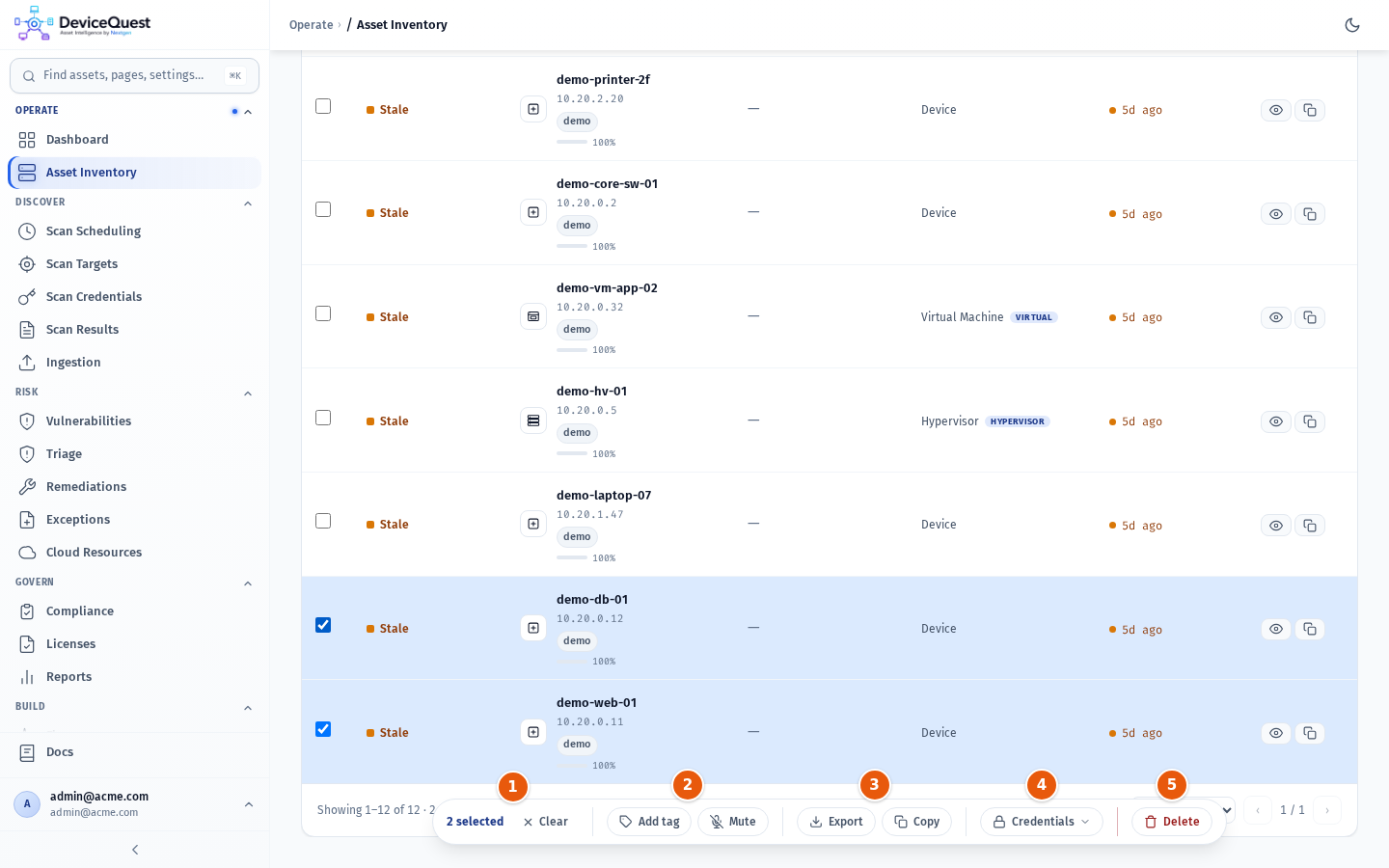This screenshot has width=1389, height=868.
Task: Copy icon in demo-db-01 row
Action: click(1310, 629)
